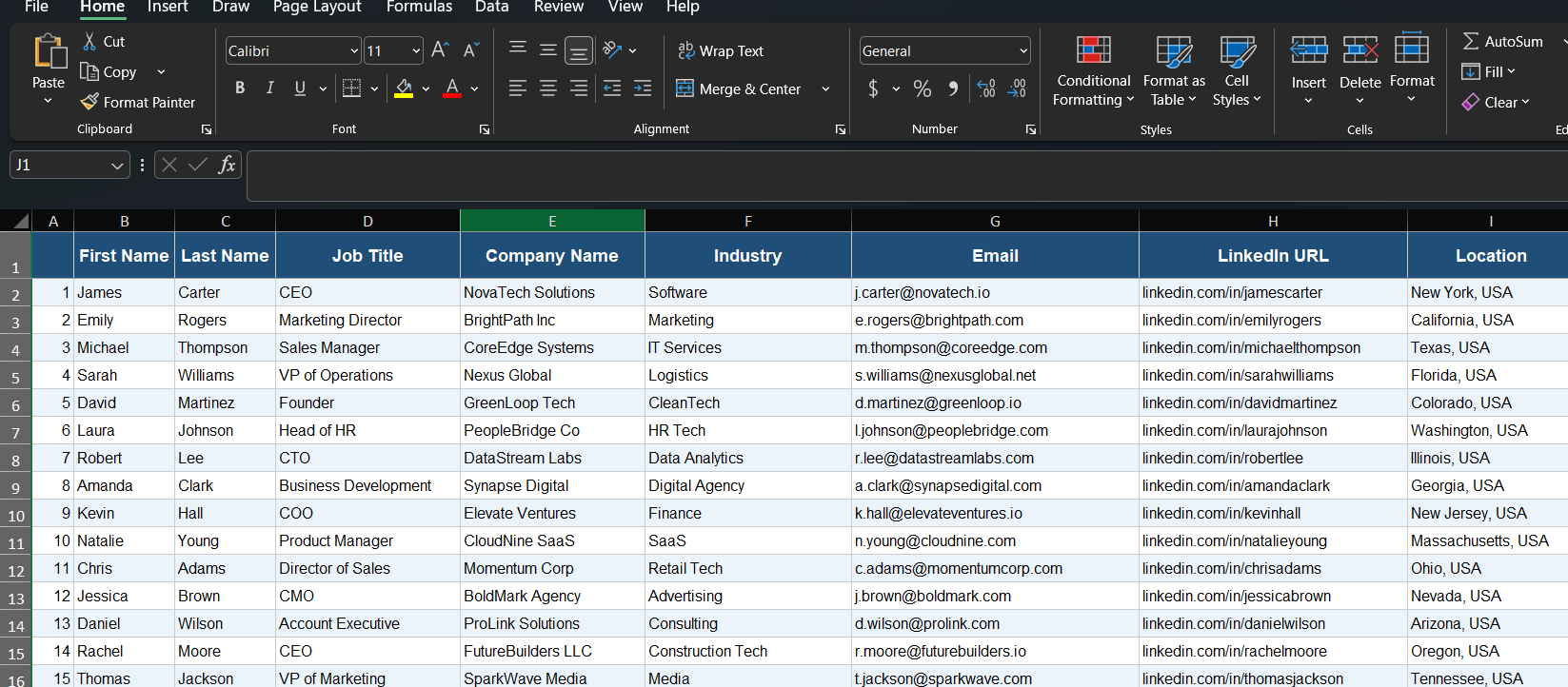The width and height of the screenshot is (1568, 687).
Task: Align text right in cell
Action: (579, 88)
